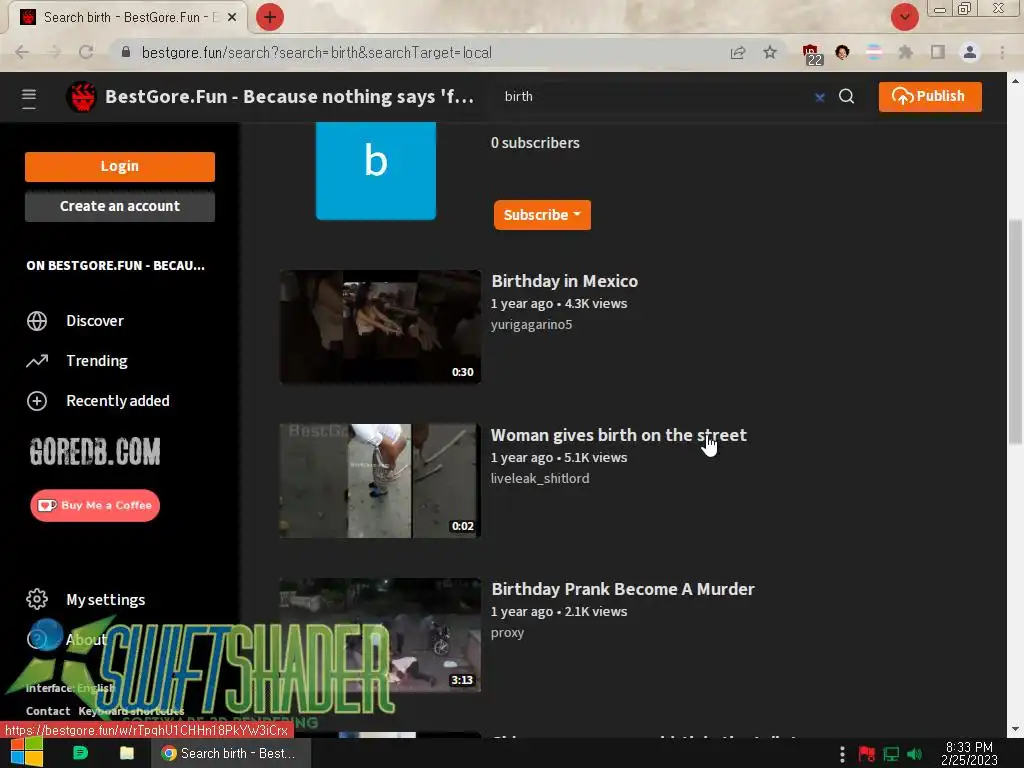Open the Discover page from the sidebar
The height and width of the screenshot is (768, 1024).
coord(95,321)
